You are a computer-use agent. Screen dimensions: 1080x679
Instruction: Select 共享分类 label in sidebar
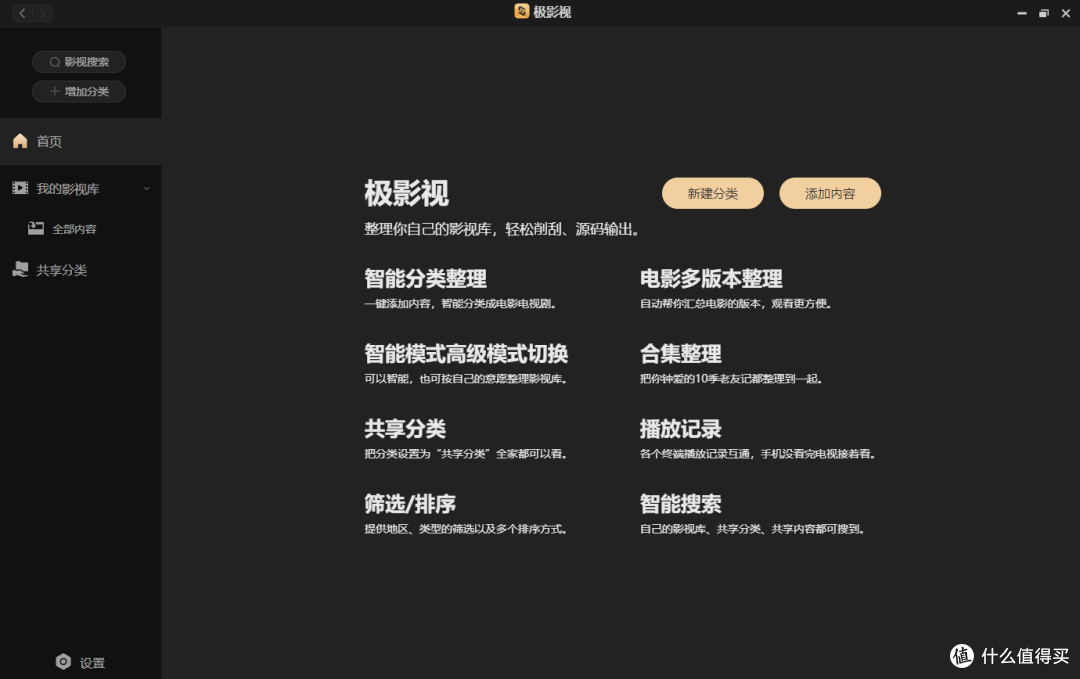point(61,270)
